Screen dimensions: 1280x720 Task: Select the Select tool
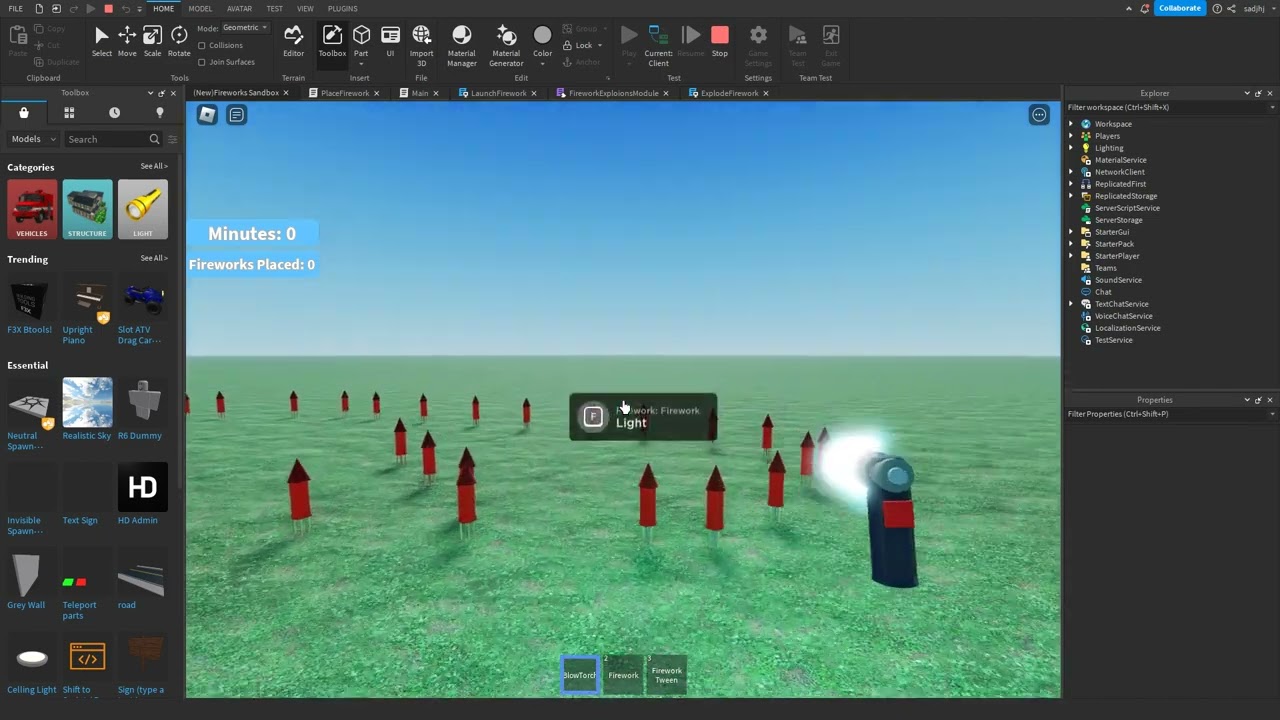101,42
